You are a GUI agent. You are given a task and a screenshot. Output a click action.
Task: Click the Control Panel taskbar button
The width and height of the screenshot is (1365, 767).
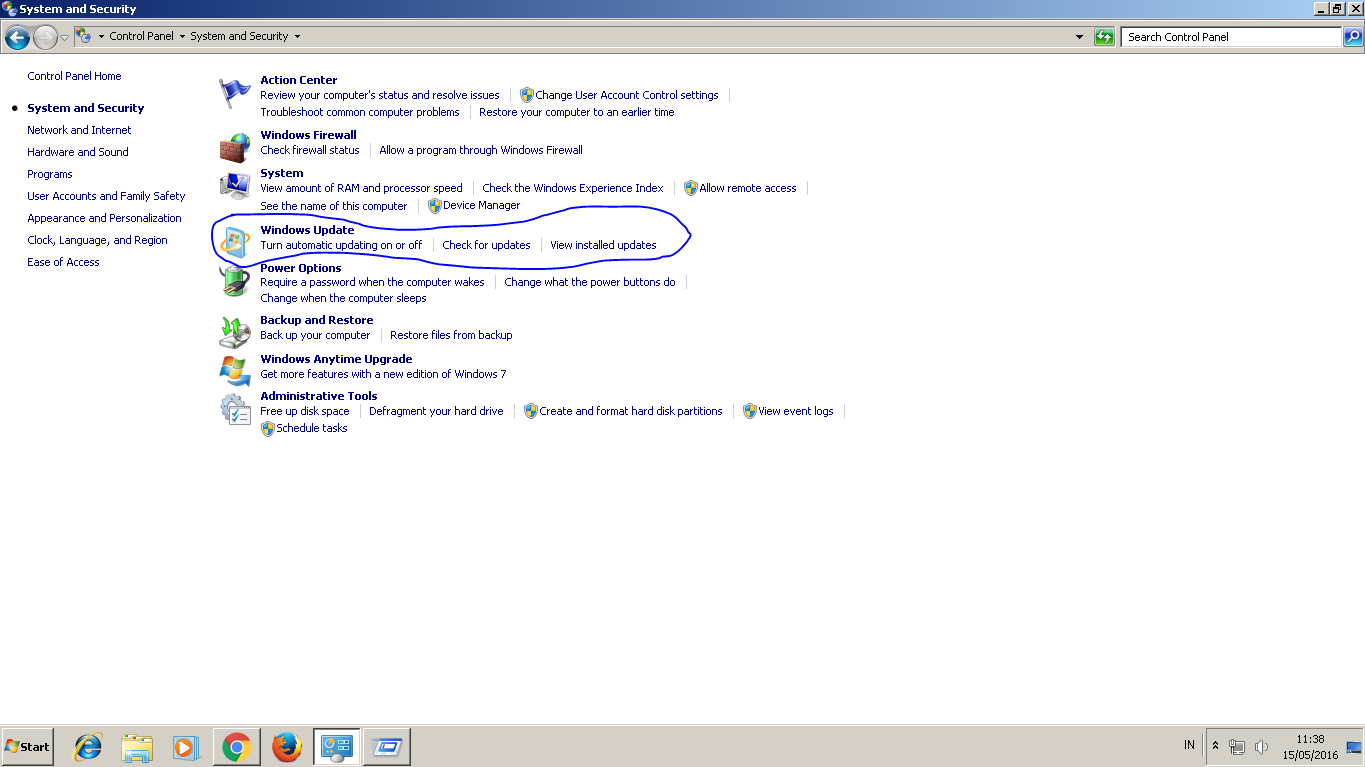click(x=336, y=746)
